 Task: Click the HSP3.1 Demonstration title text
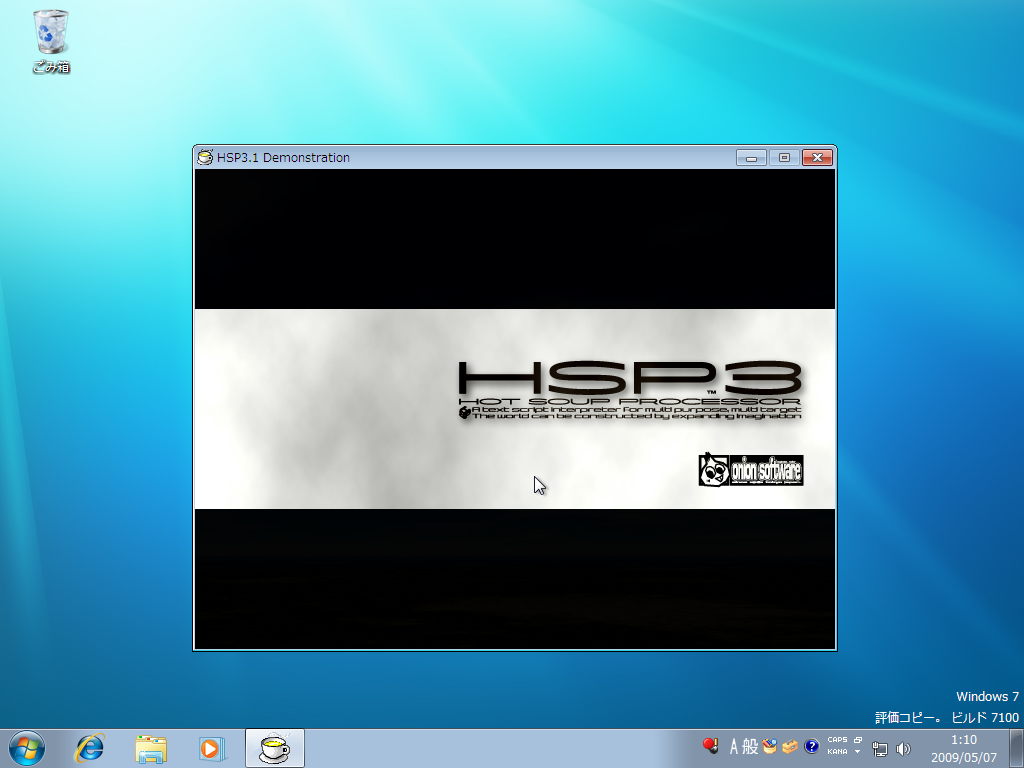283,157
